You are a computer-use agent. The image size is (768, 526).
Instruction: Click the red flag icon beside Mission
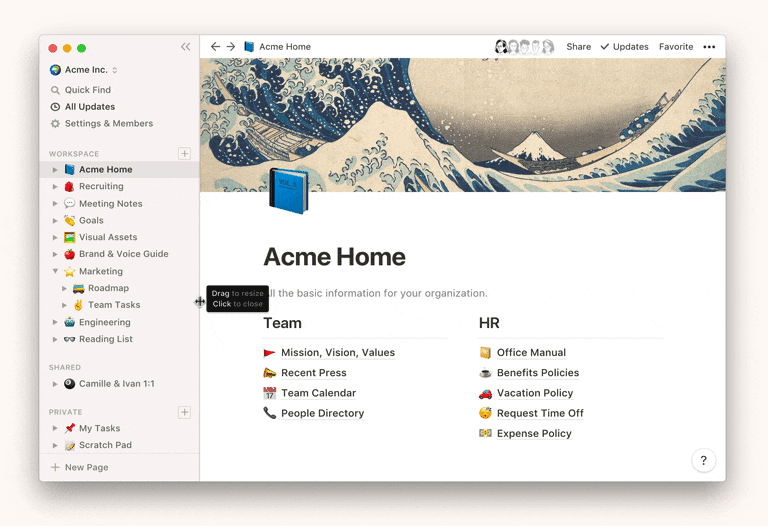click(x=269, y=353)
